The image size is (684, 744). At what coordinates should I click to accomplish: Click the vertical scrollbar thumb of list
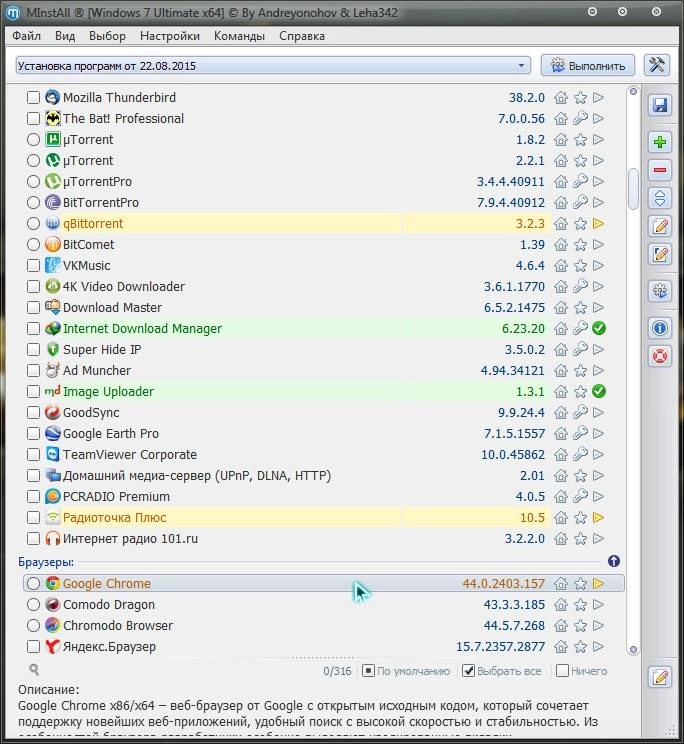(633, 188)
